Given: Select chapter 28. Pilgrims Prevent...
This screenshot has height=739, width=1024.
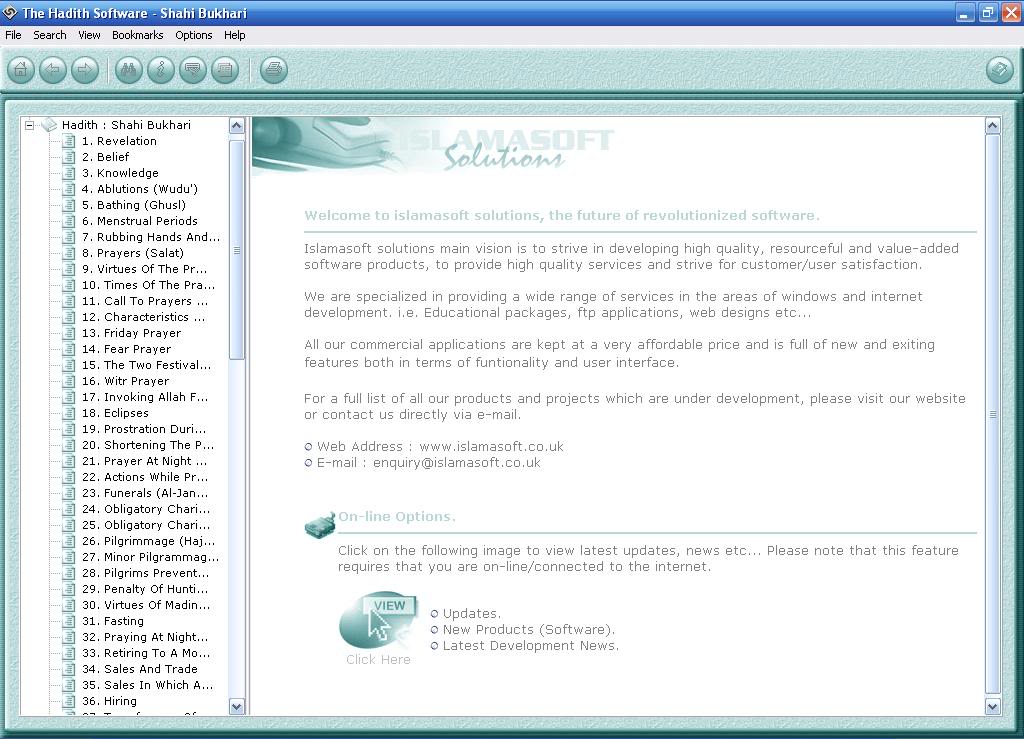Looking at the screenshot, I should point(145,573).
